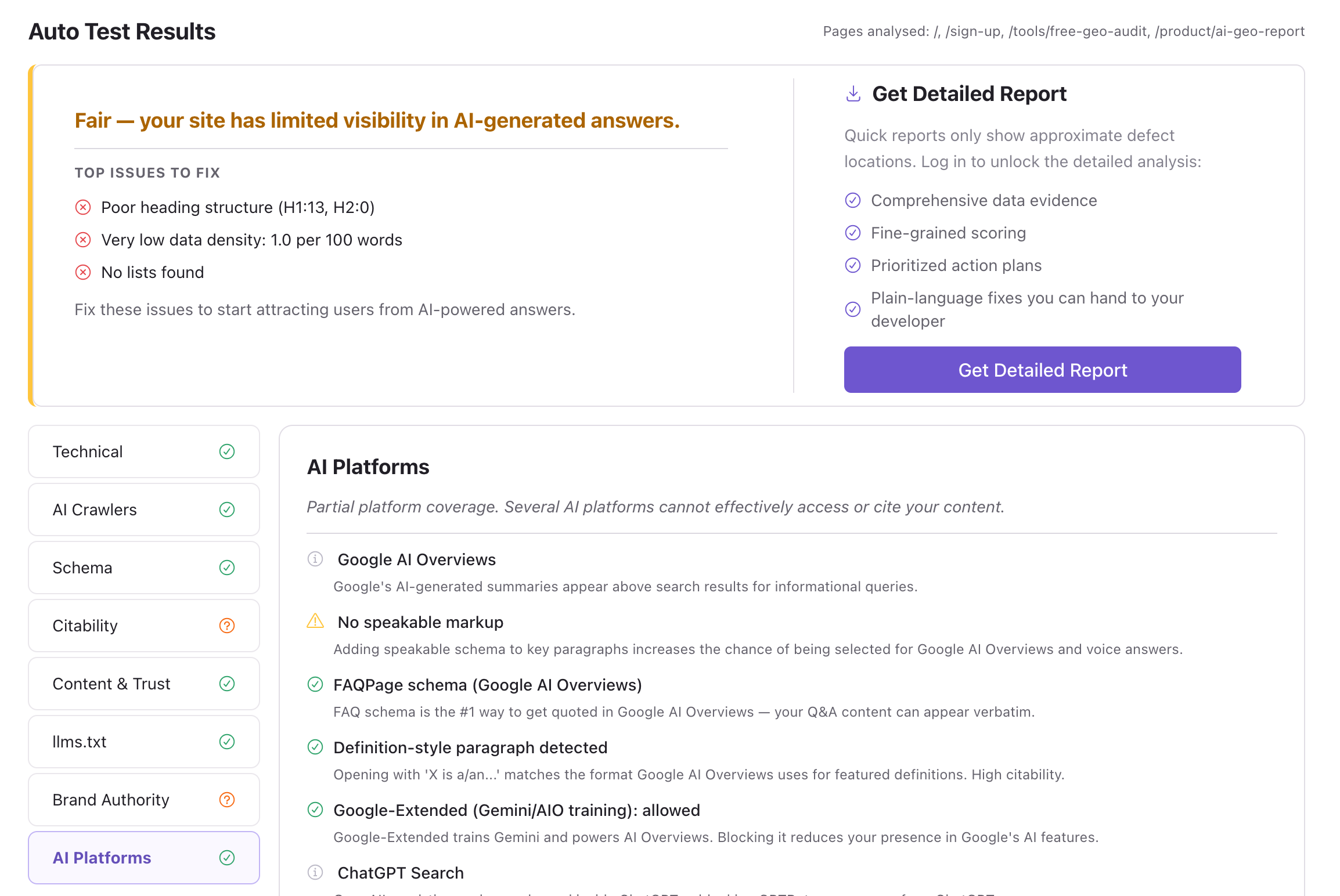This screenshot has width=1340, height=896.
Task: Select the Schema tab in the sidebar
Action: [144, 568]
